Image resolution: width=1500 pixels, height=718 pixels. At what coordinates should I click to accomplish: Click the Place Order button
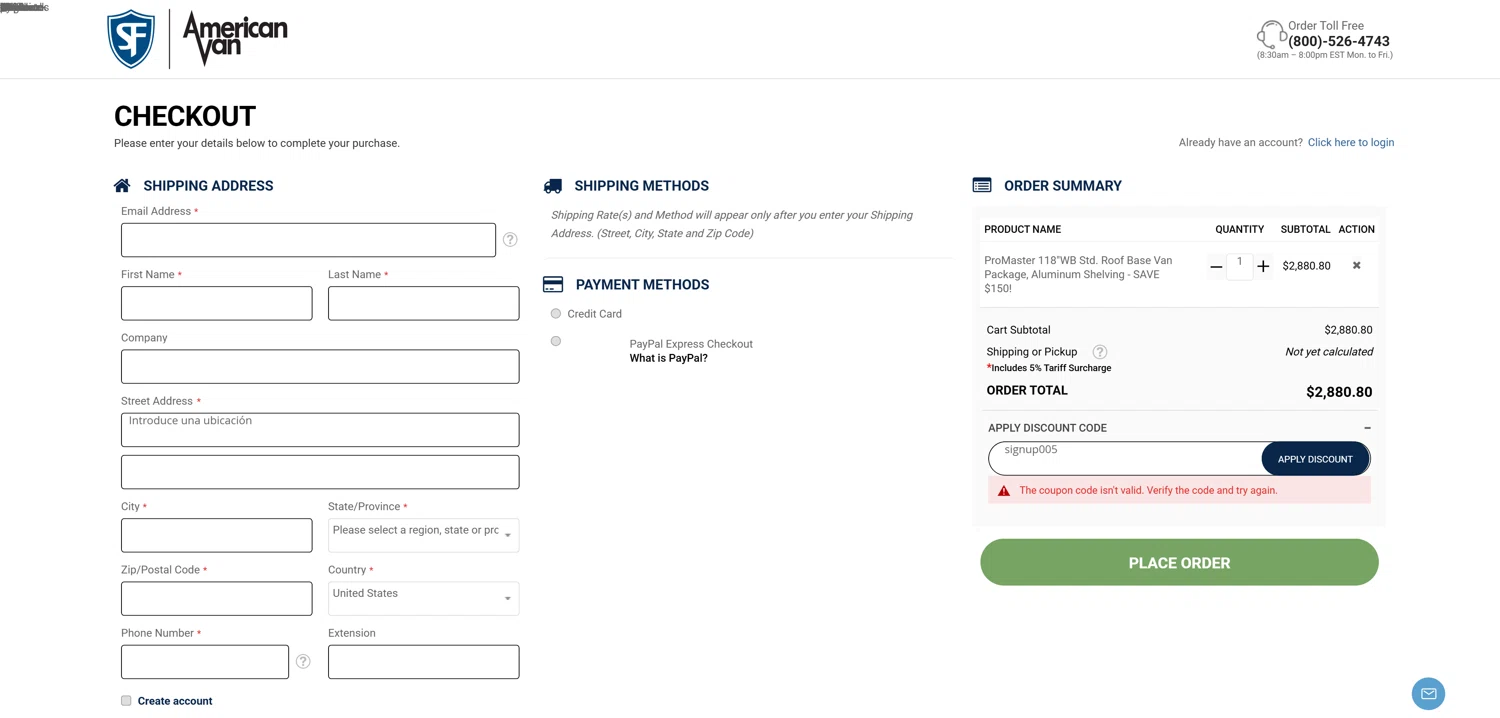[1179, 562]
